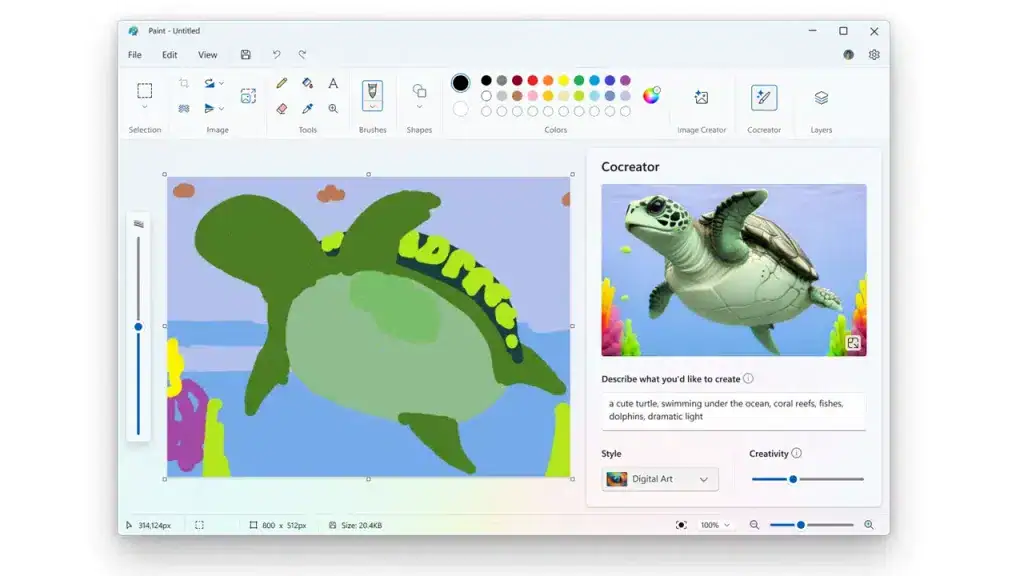1024x576 pixels.
Task: Select the Eraser tool
Action: click(x=282, y=109)
